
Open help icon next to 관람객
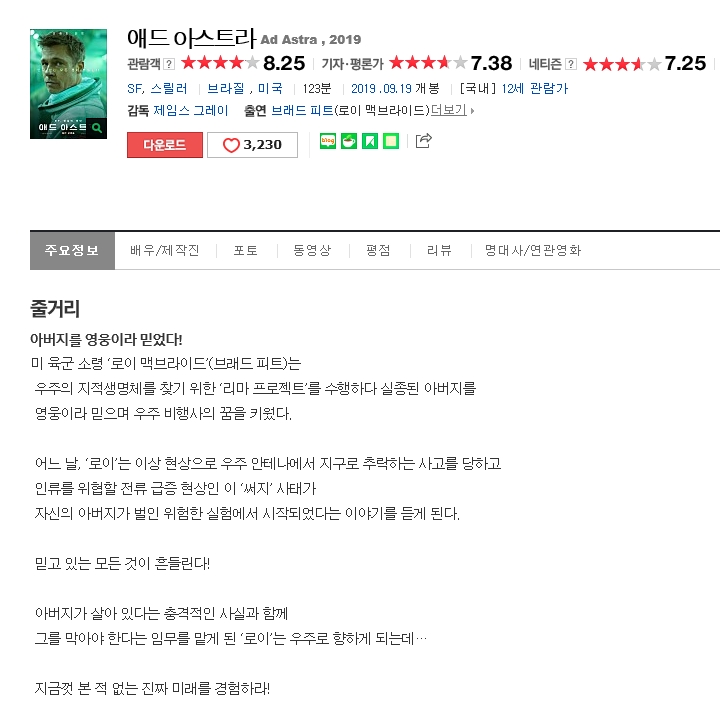(x=169, y=64)
